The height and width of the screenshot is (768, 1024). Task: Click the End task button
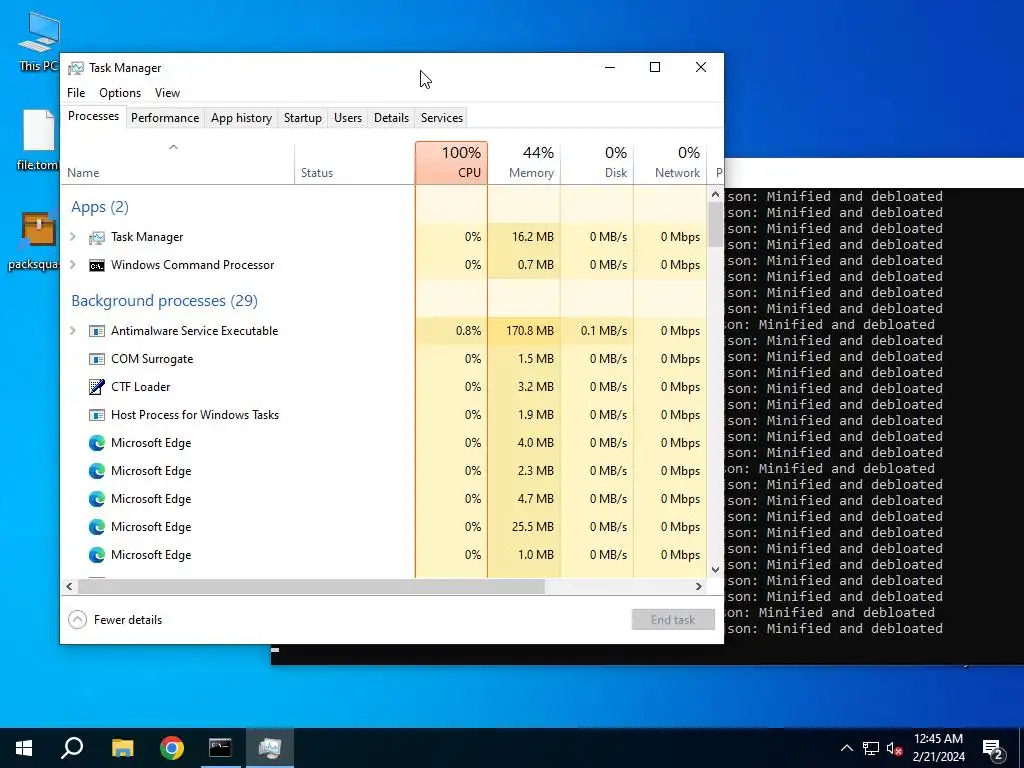[673, 620]
